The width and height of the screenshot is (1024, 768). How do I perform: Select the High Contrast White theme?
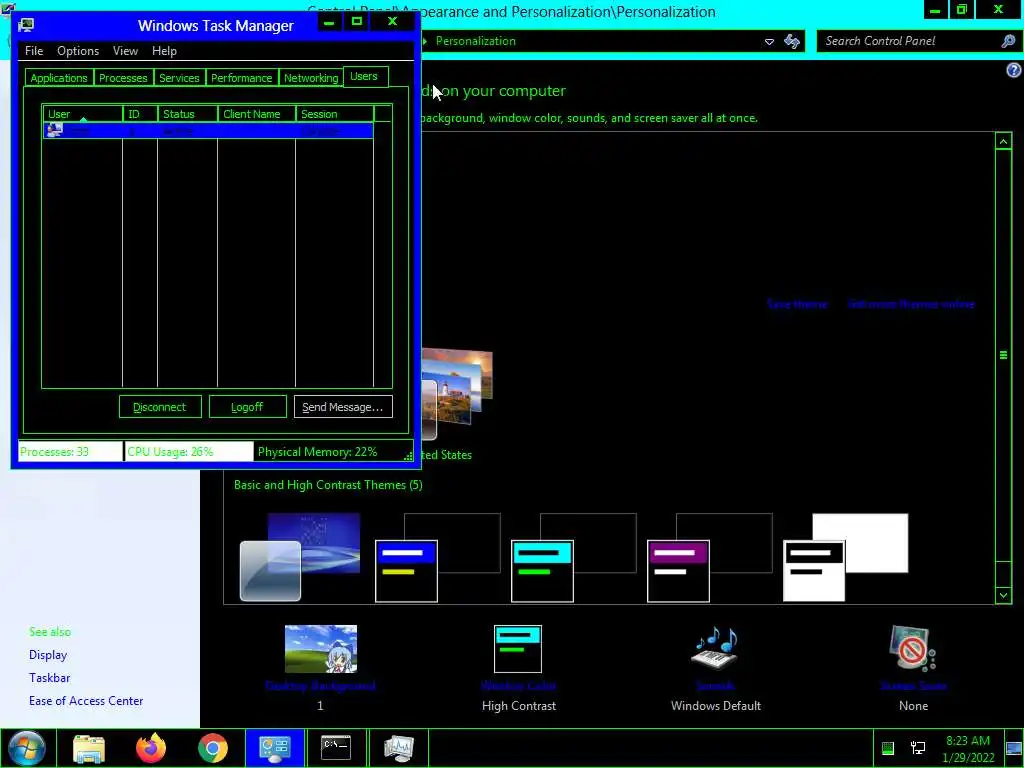(x=845, y=556)
